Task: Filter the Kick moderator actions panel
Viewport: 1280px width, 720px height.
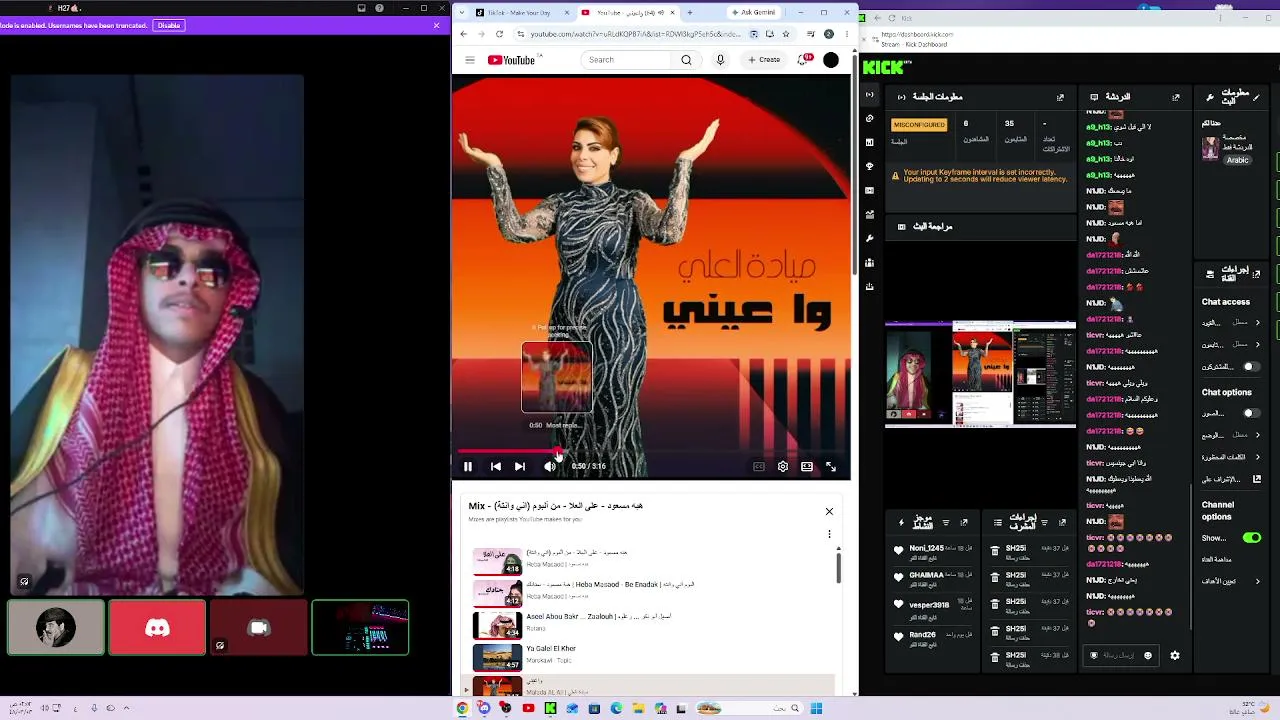Action: pyautogui.click(x=1044, y=522)
